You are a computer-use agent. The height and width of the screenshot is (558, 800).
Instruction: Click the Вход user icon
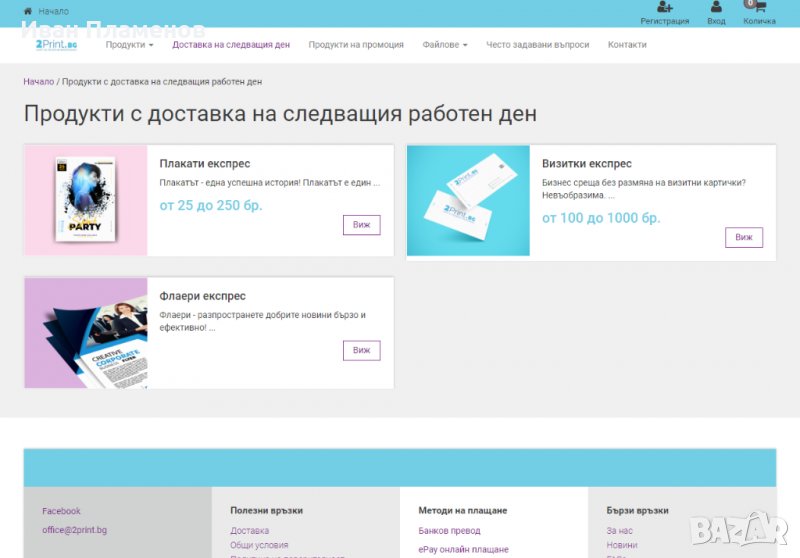tap(716, 8)
